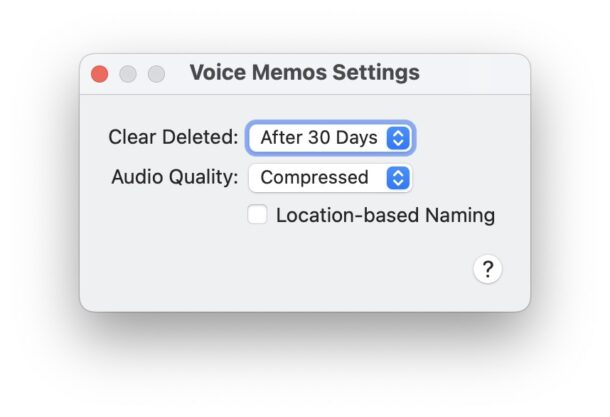Click the dimmed minimize window button
The height and width of the screenshot is (417, 610).
(128, 74)
